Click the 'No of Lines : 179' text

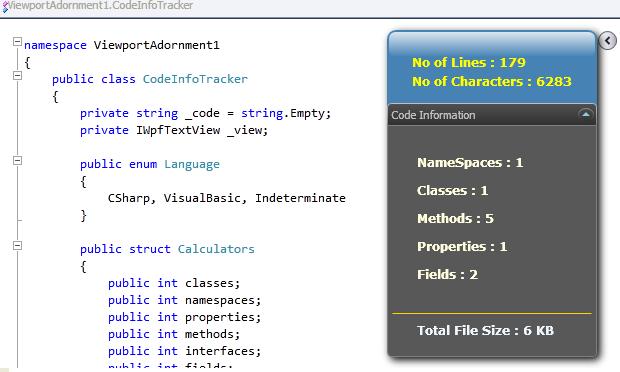tap(469, 62)
